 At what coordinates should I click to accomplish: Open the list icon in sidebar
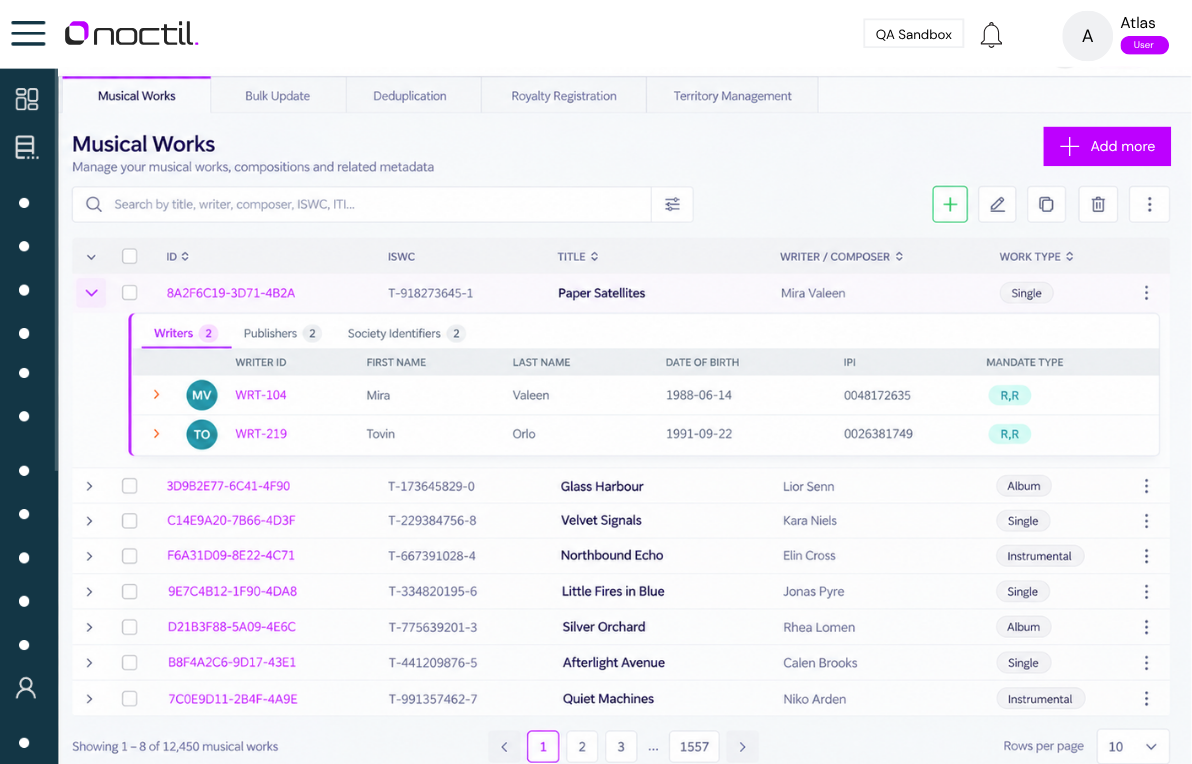click(x=27, y=147)
